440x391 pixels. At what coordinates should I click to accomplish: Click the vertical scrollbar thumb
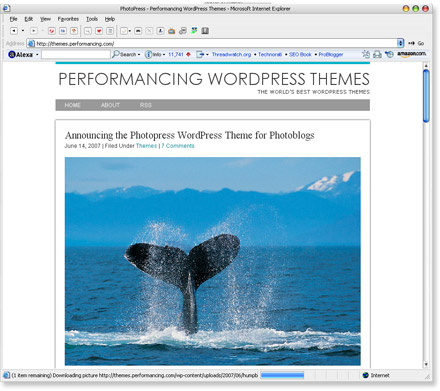tap(426, 96)
